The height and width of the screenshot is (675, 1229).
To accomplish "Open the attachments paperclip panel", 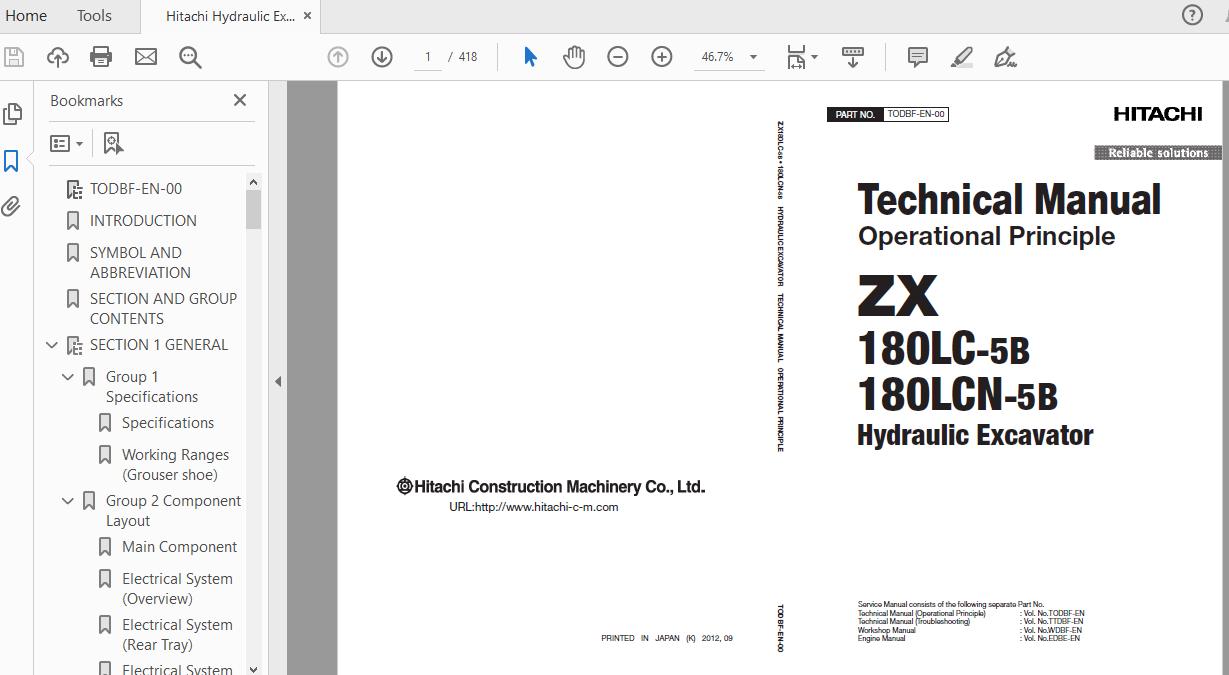I will click(12, 207).
